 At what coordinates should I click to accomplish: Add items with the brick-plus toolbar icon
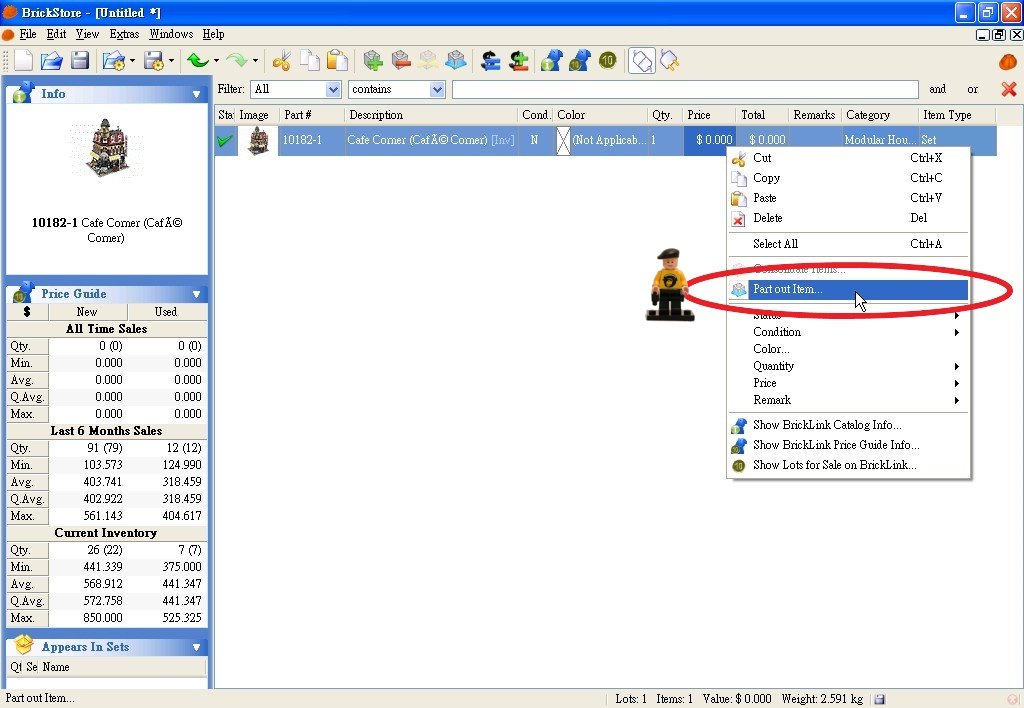tap(373, 61)
